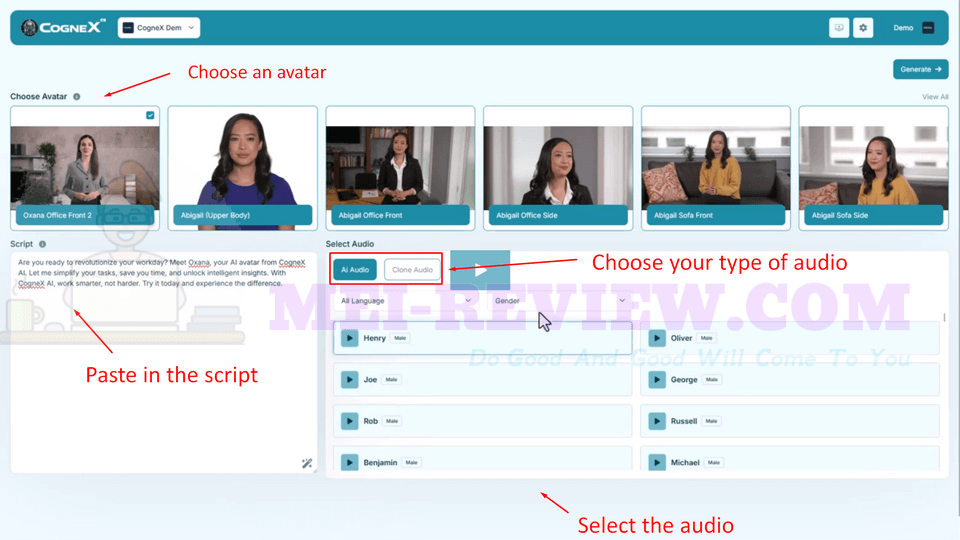Open the Gender filter dropdown
Image resolution: width=960 pixels, height=540 pixels.
tap(560, 301)
